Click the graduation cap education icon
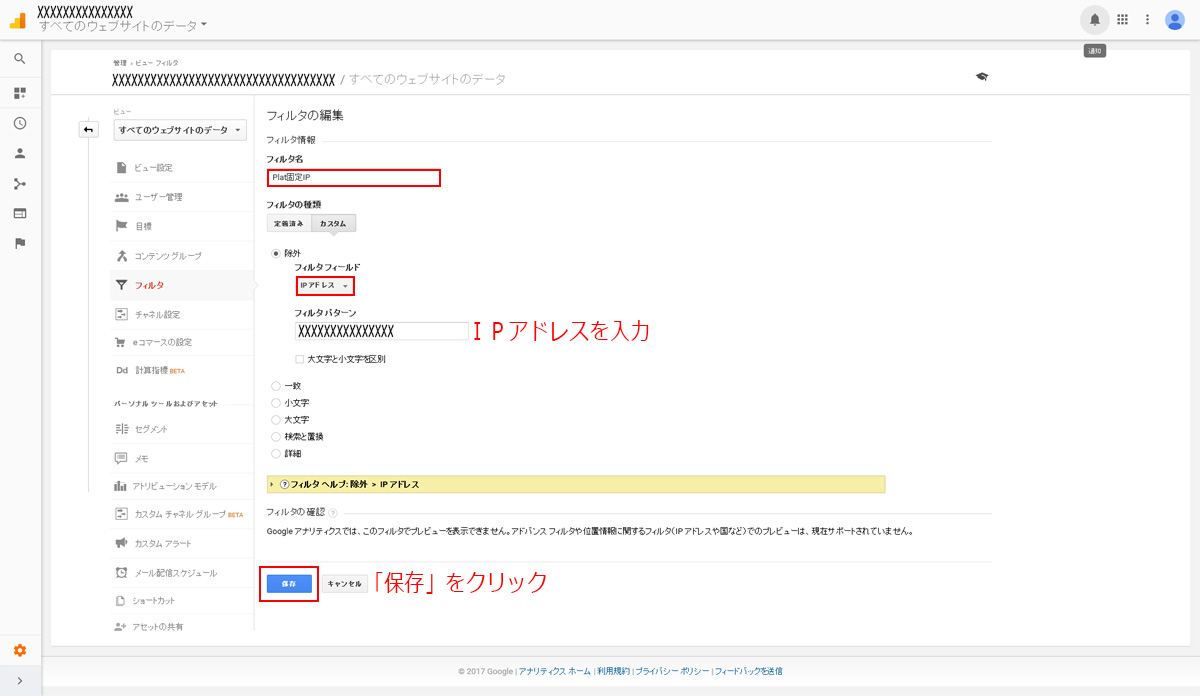The width and height of the screenshot is (1200, 696). coord(982,77)
